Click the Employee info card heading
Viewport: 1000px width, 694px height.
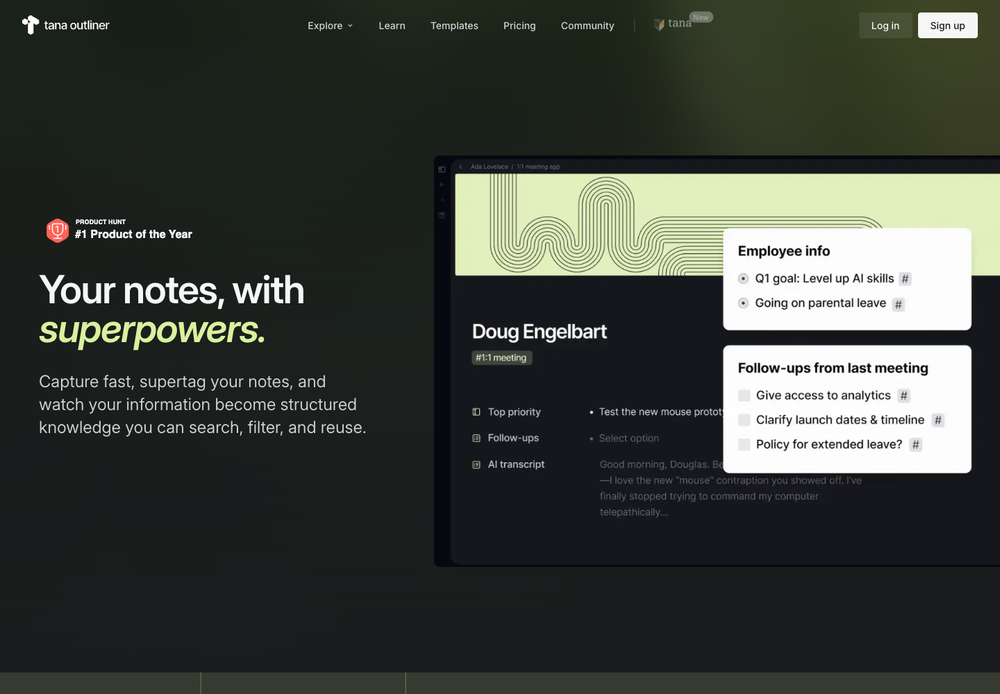[x=784, y=251]
